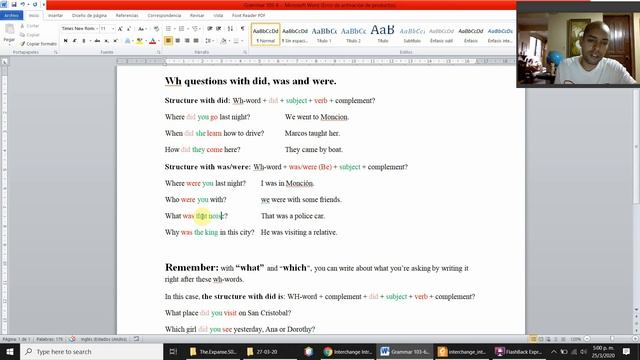Apply subscript formatting
Screen dimensions: 640x360
point(107,41)
